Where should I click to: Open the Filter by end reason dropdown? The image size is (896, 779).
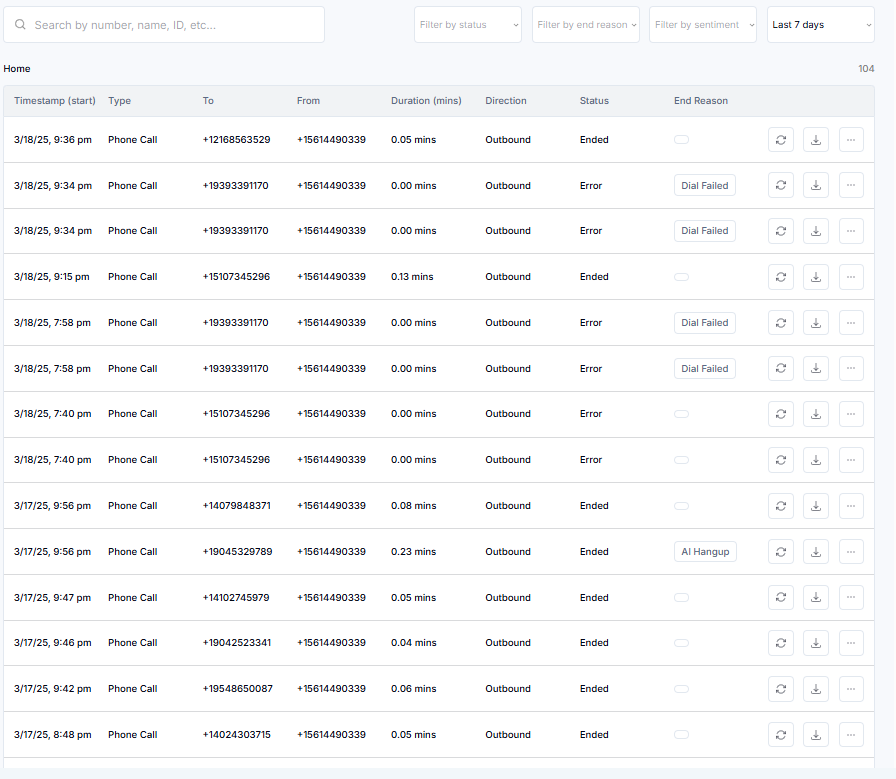pos(585,24)
